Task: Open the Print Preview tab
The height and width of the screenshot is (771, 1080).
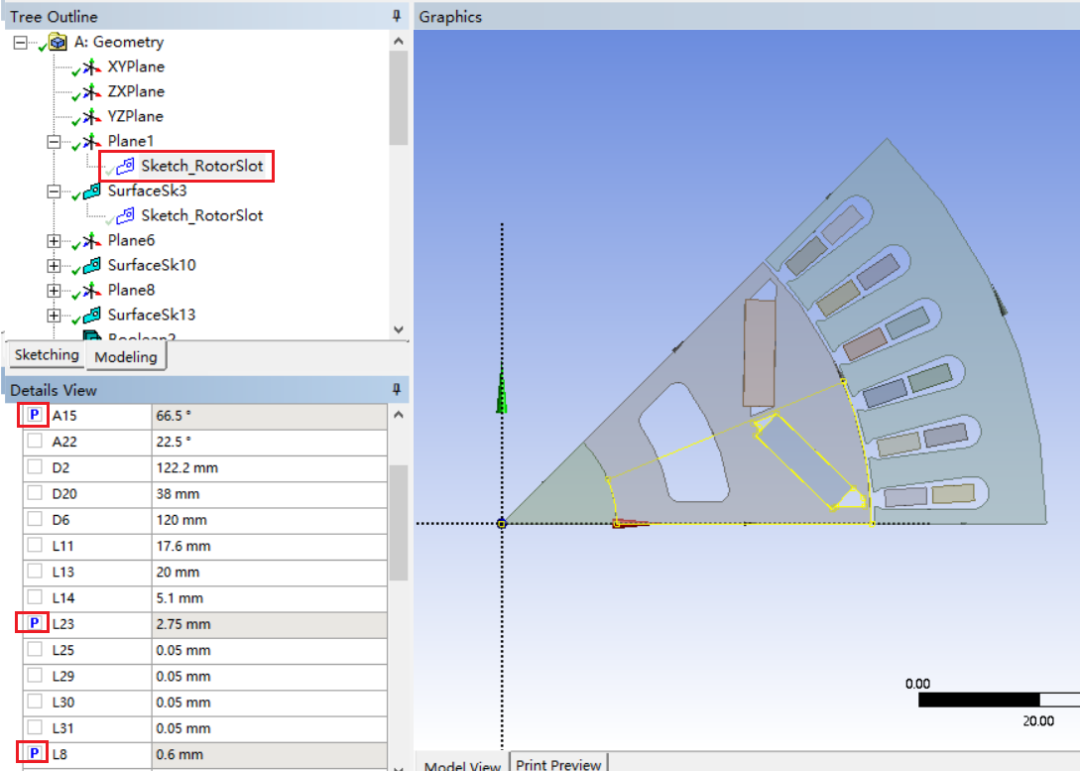Action: click(x=558, y=765)
